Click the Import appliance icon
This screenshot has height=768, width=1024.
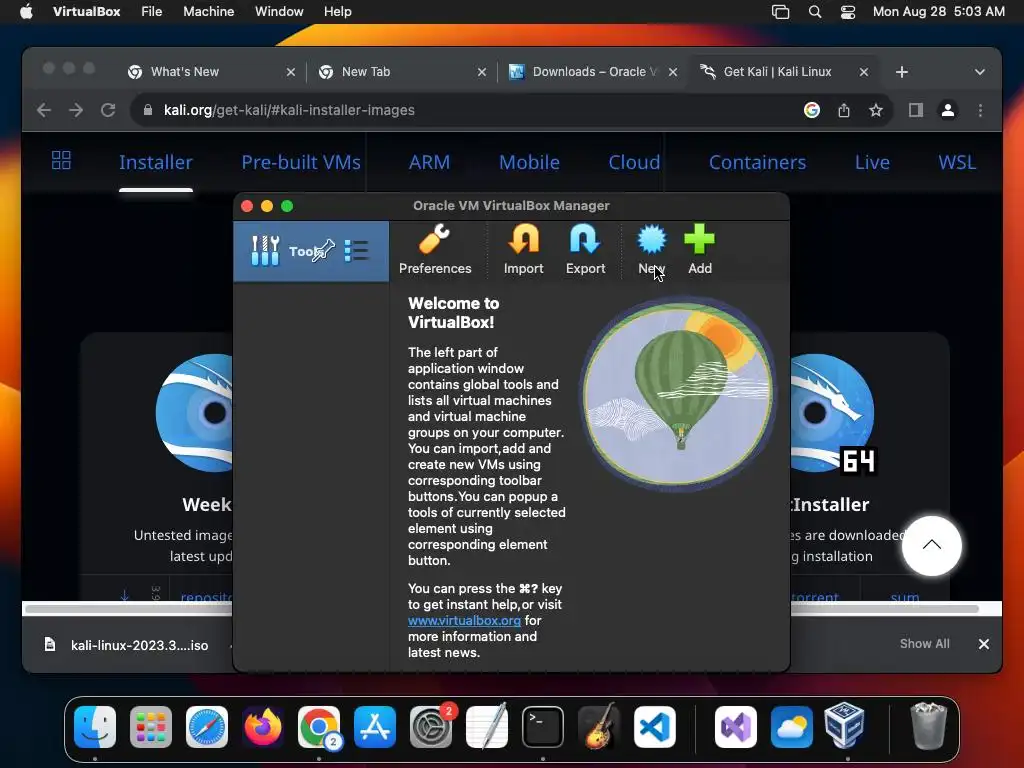coord(523,239)
